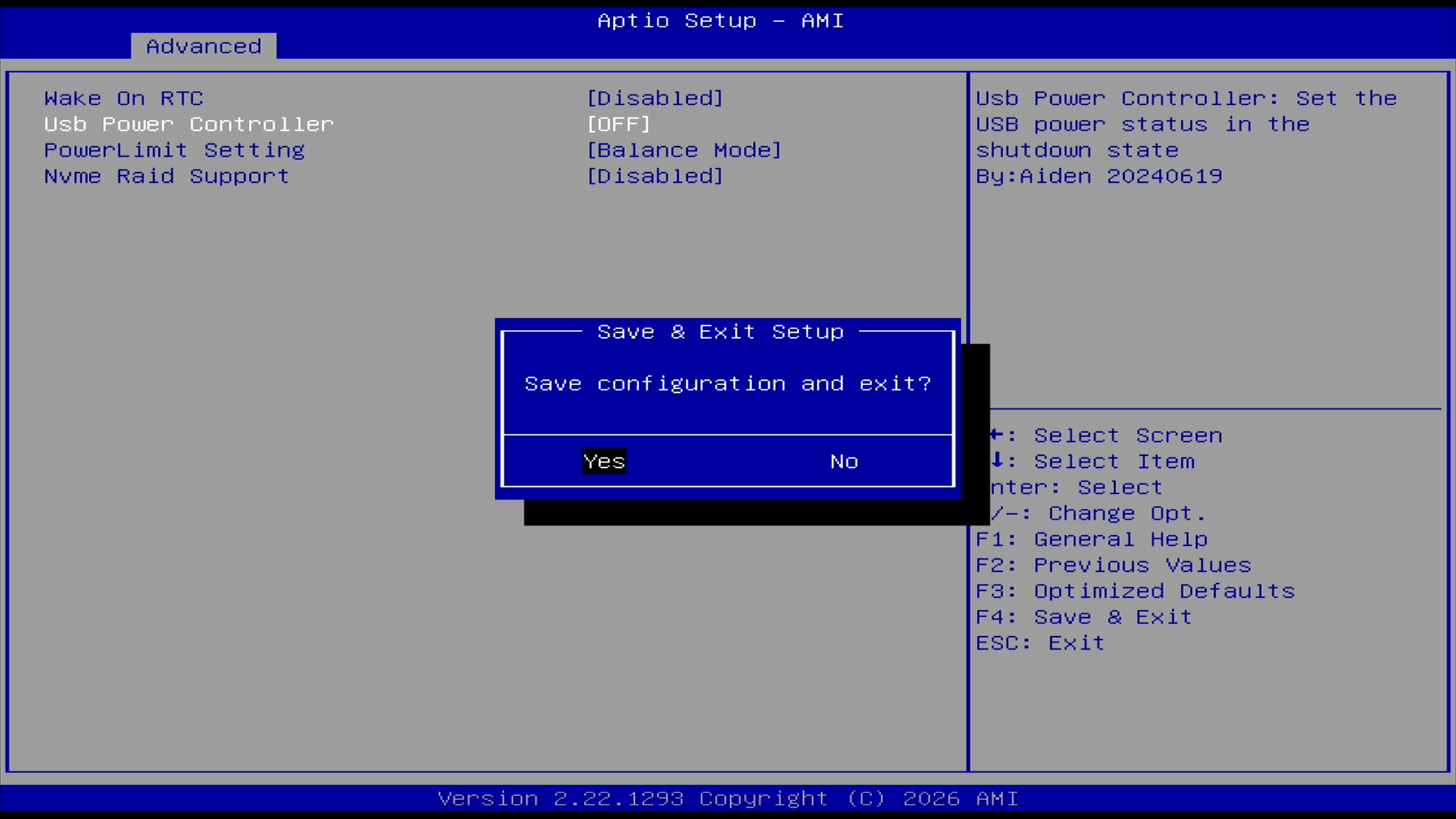Click the 'Save configuration and exit?' message
This screenshot has height=819, width=1456.
pyautogui.click(x=728, y=384)
